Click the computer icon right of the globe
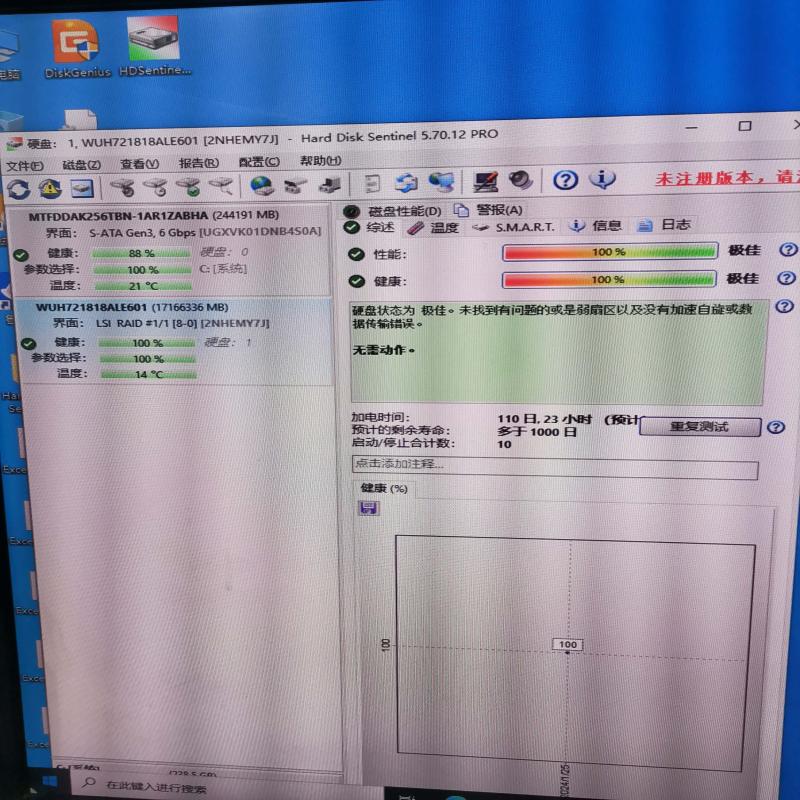800x800 pixels. tap(329, 184)
